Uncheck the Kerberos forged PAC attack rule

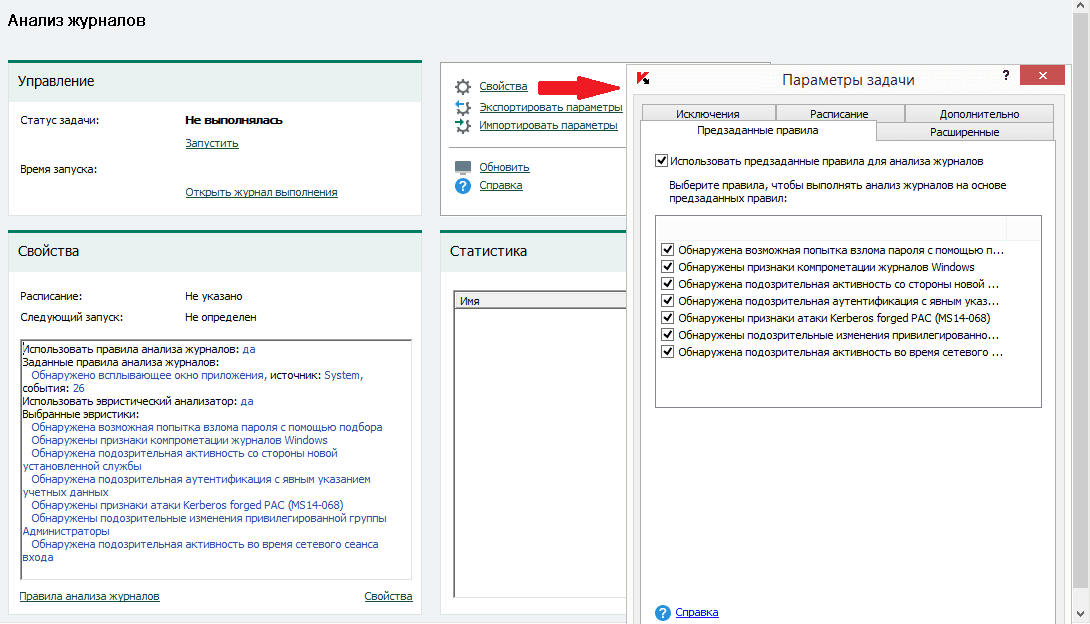tap(667, 318)
